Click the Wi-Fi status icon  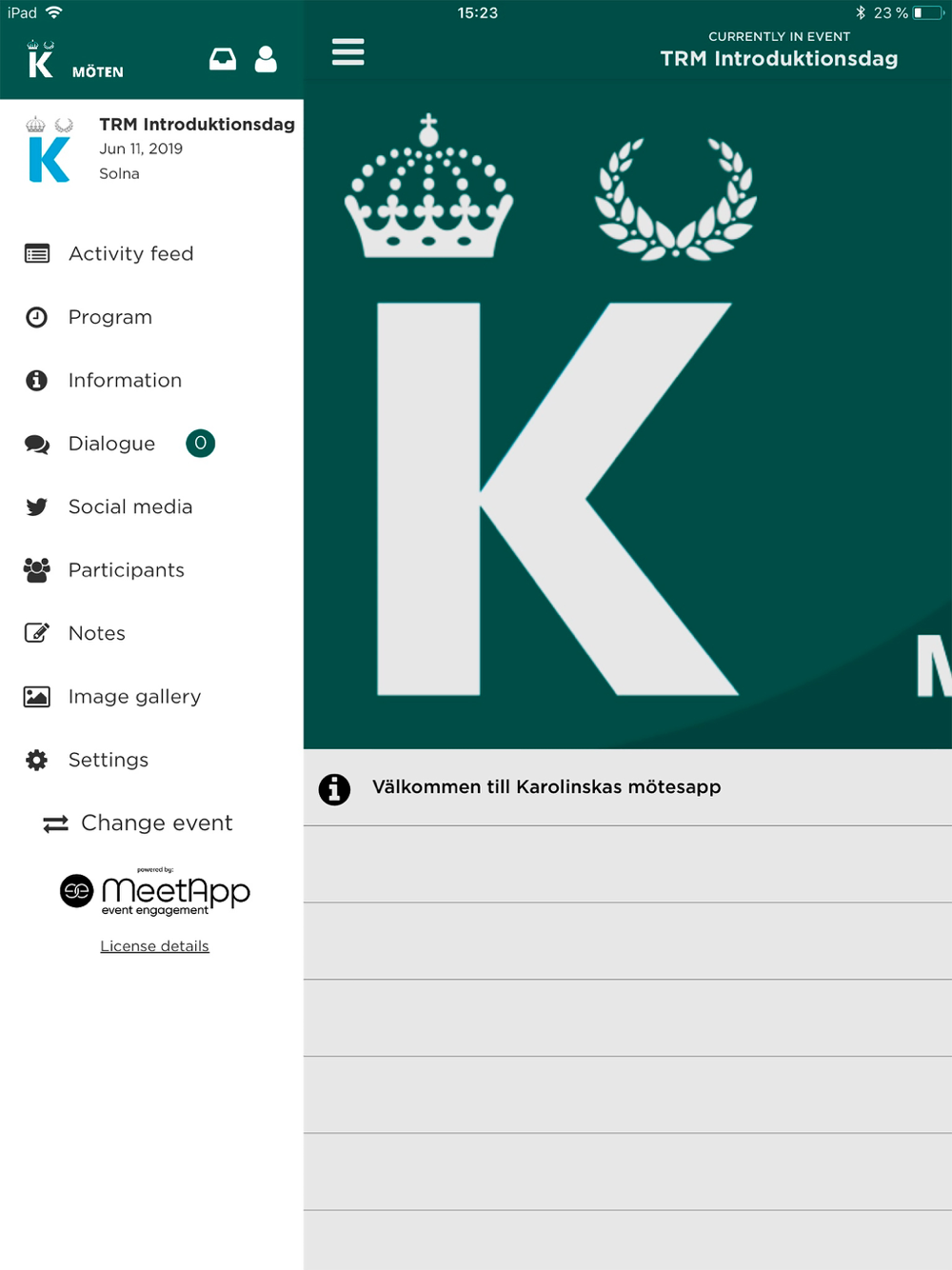click(54, 12)
